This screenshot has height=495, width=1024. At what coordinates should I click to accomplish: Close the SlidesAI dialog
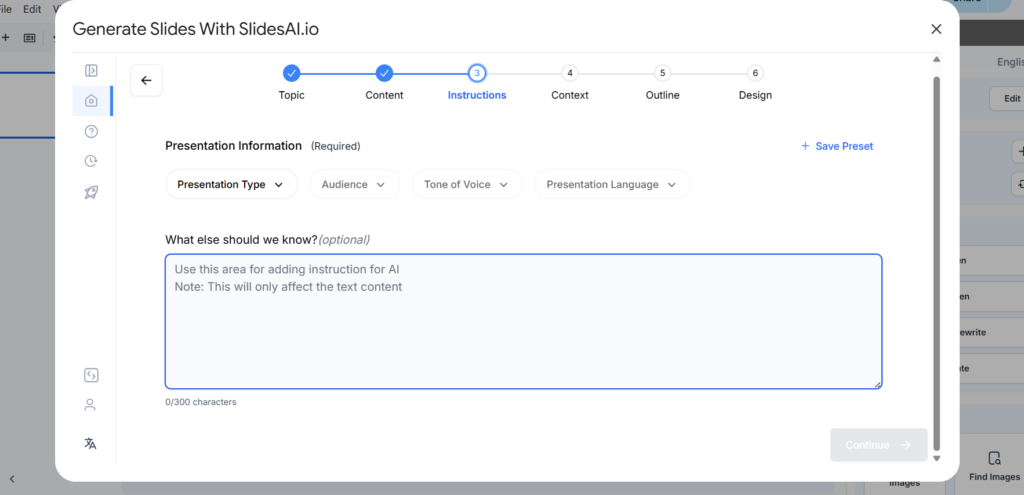[936, 29]
